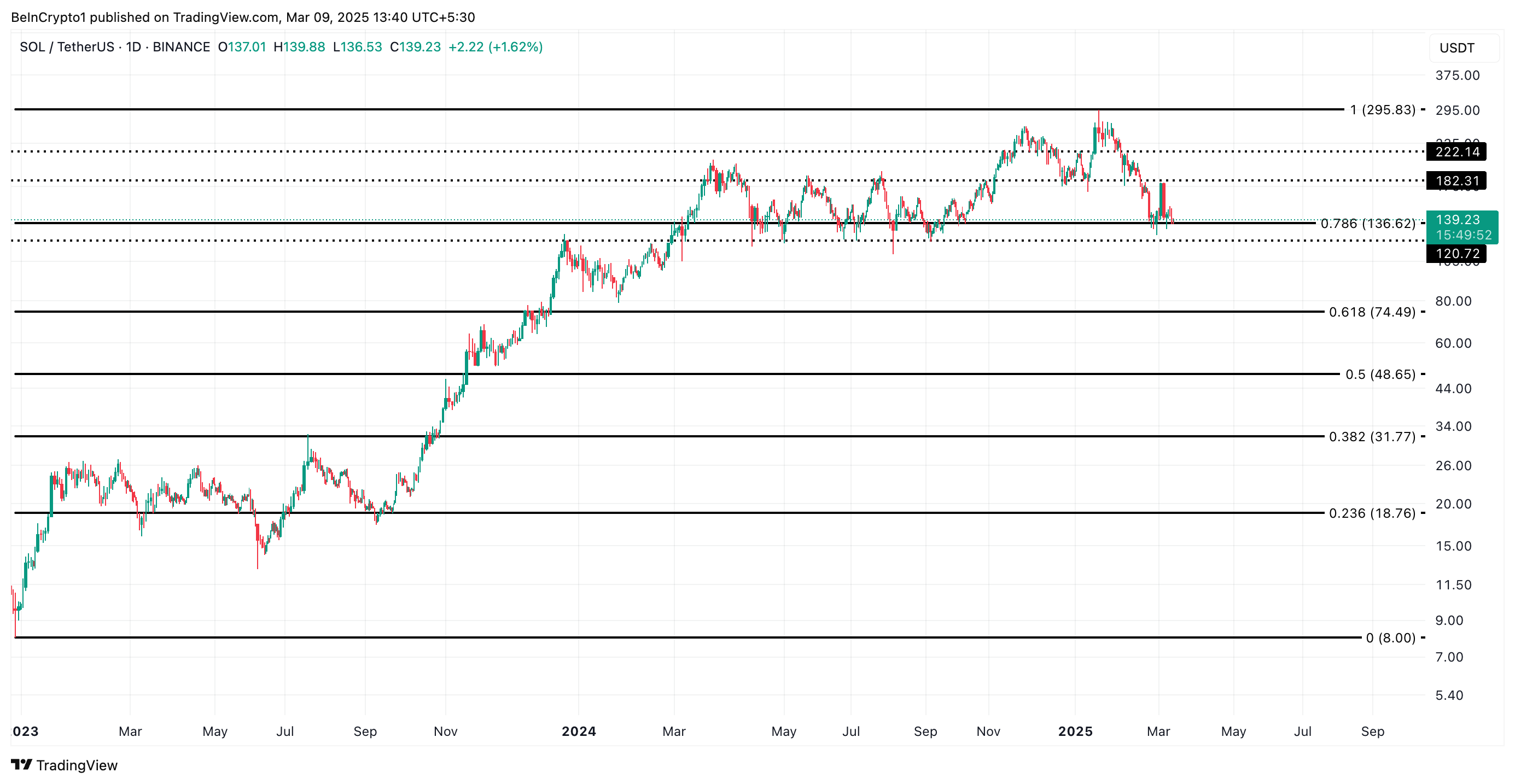The height and width of the screenshot is (784, 1515).
Task: Click the 222.14 price level label
Action: (1457, 151)
